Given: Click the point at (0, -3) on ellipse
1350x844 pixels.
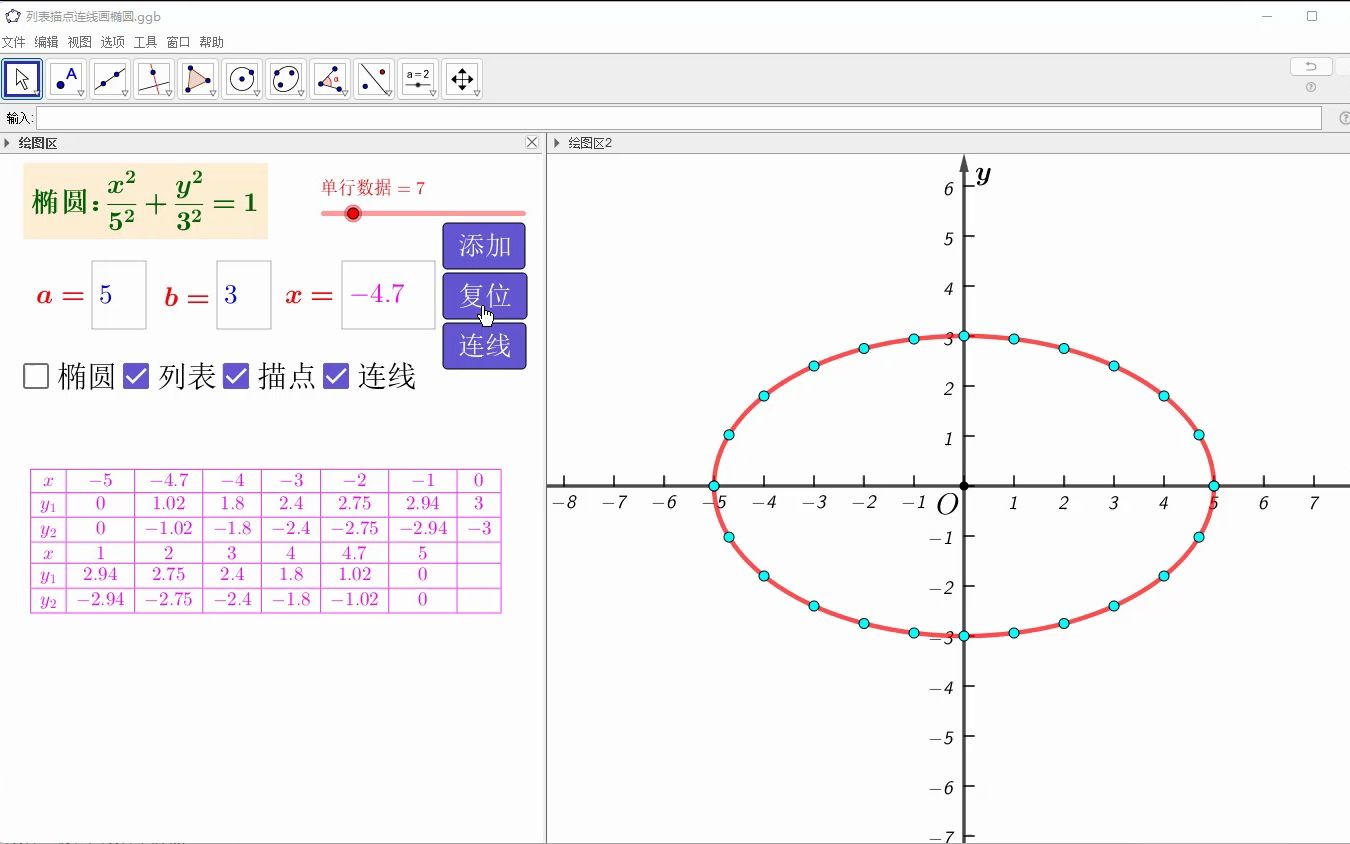Looking at the screenshot, I should (x=963, y=636).
